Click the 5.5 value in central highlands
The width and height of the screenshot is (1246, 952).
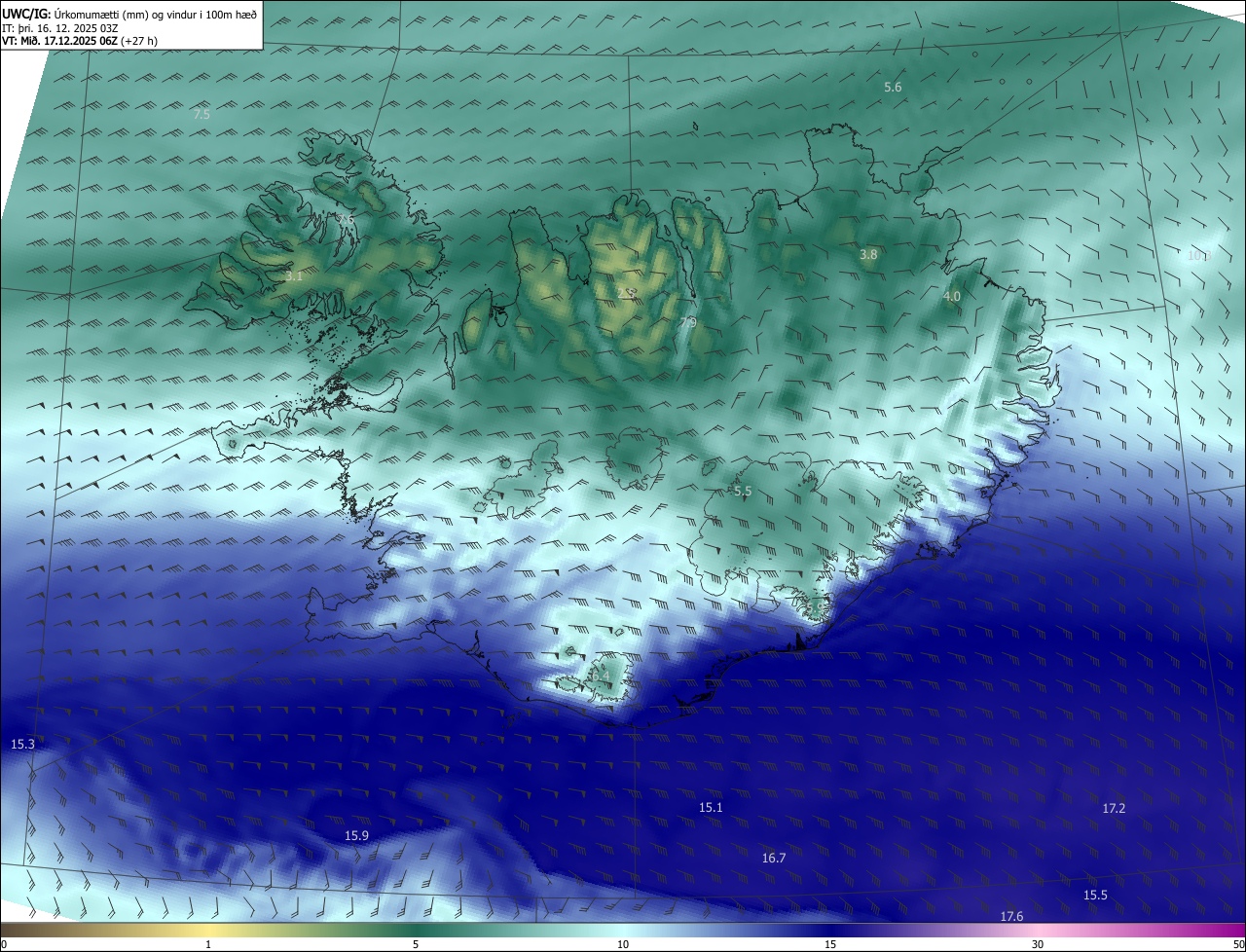click(743, 492)
